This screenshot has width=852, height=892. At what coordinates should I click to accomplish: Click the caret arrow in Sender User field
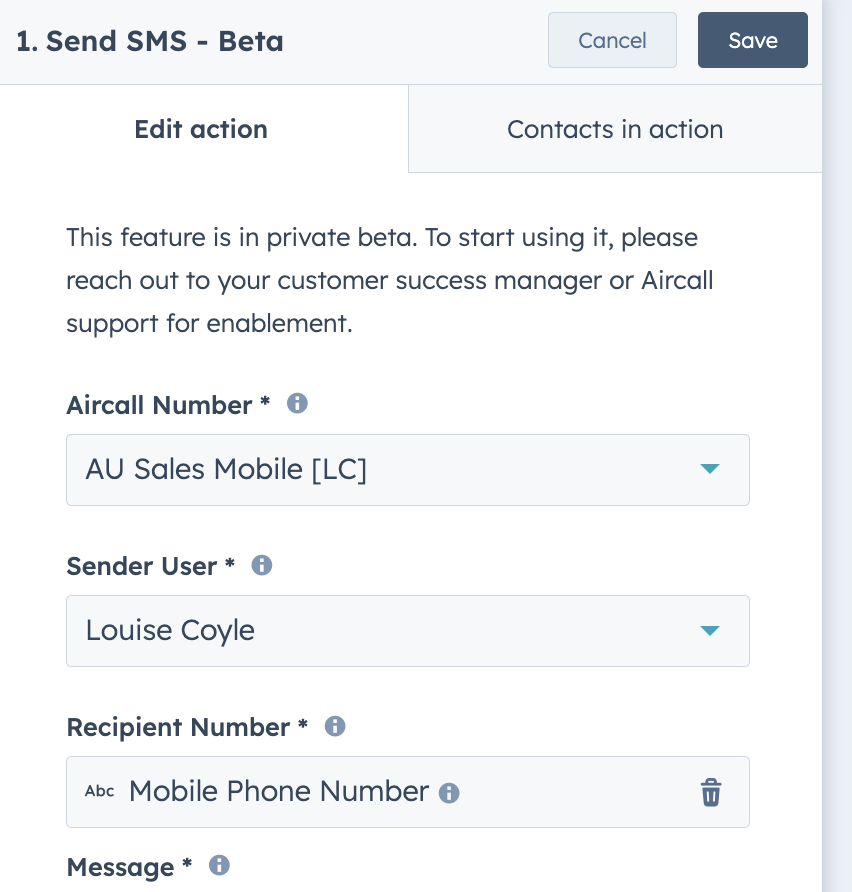(x=710, y=630)
